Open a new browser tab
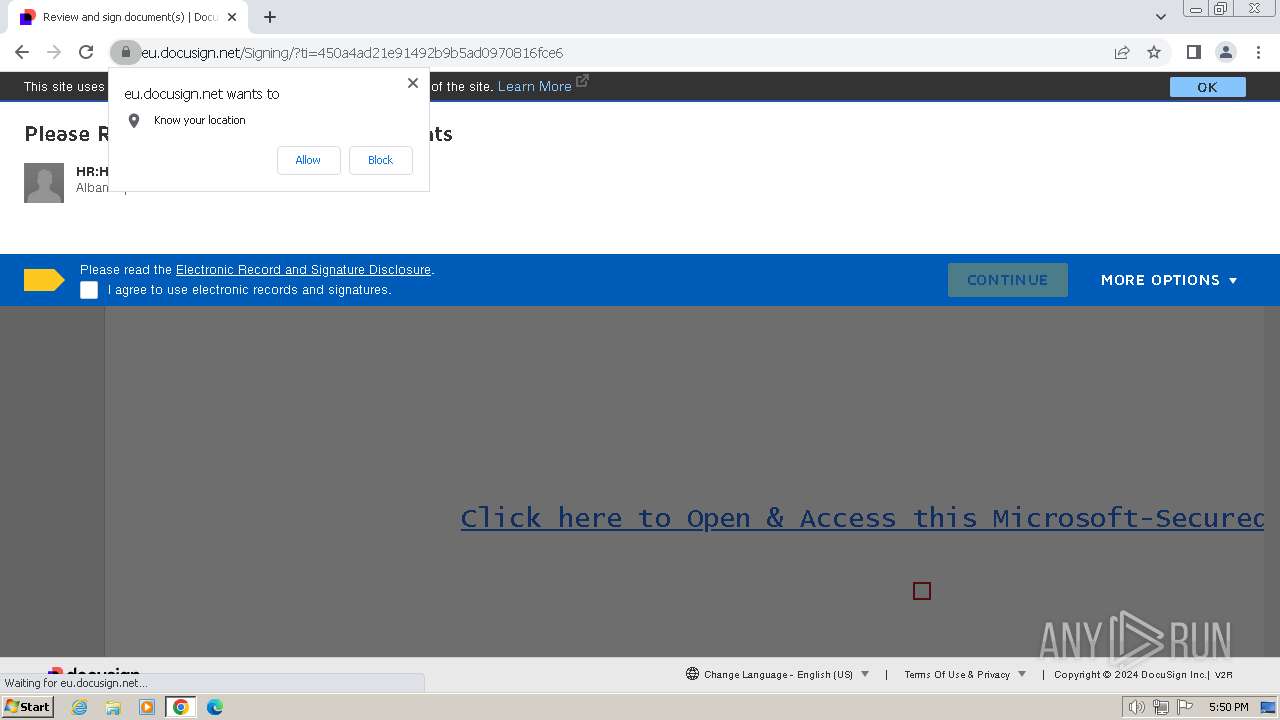The width and height of the screenshot is (1280, 720). click(x=270, y=17)
